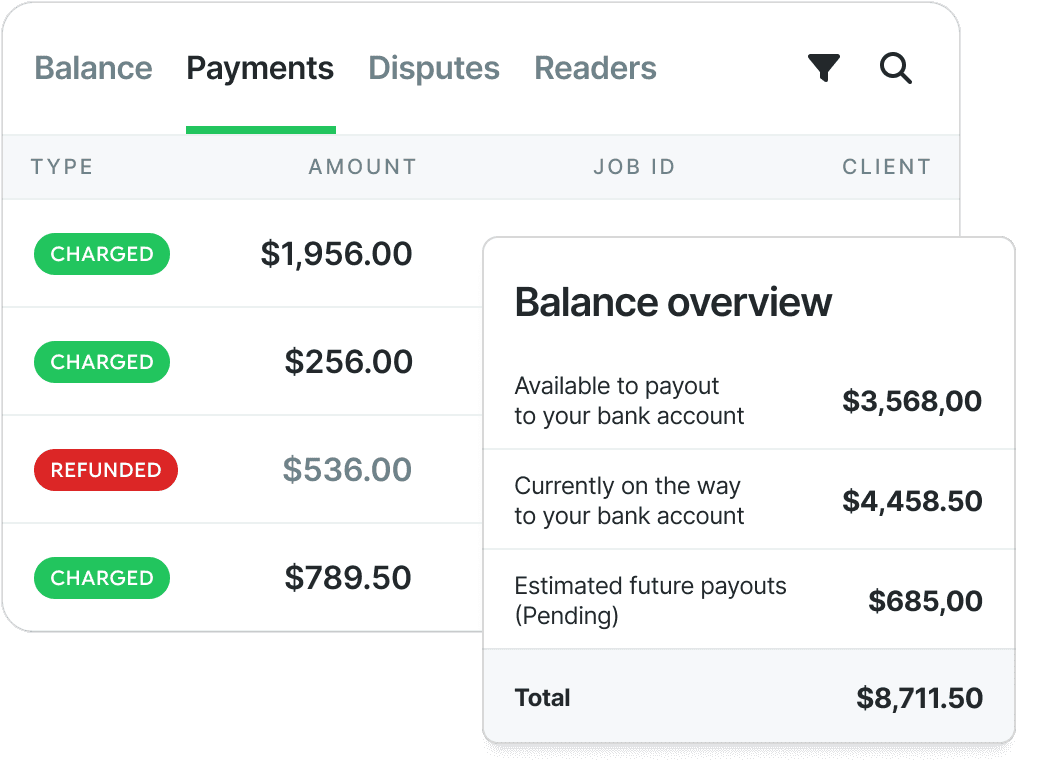The height and width of the screenshot is (780, 1040).
Task: Select the Currently on the way row
Action: pyautogui.click(x=749, y=500)
